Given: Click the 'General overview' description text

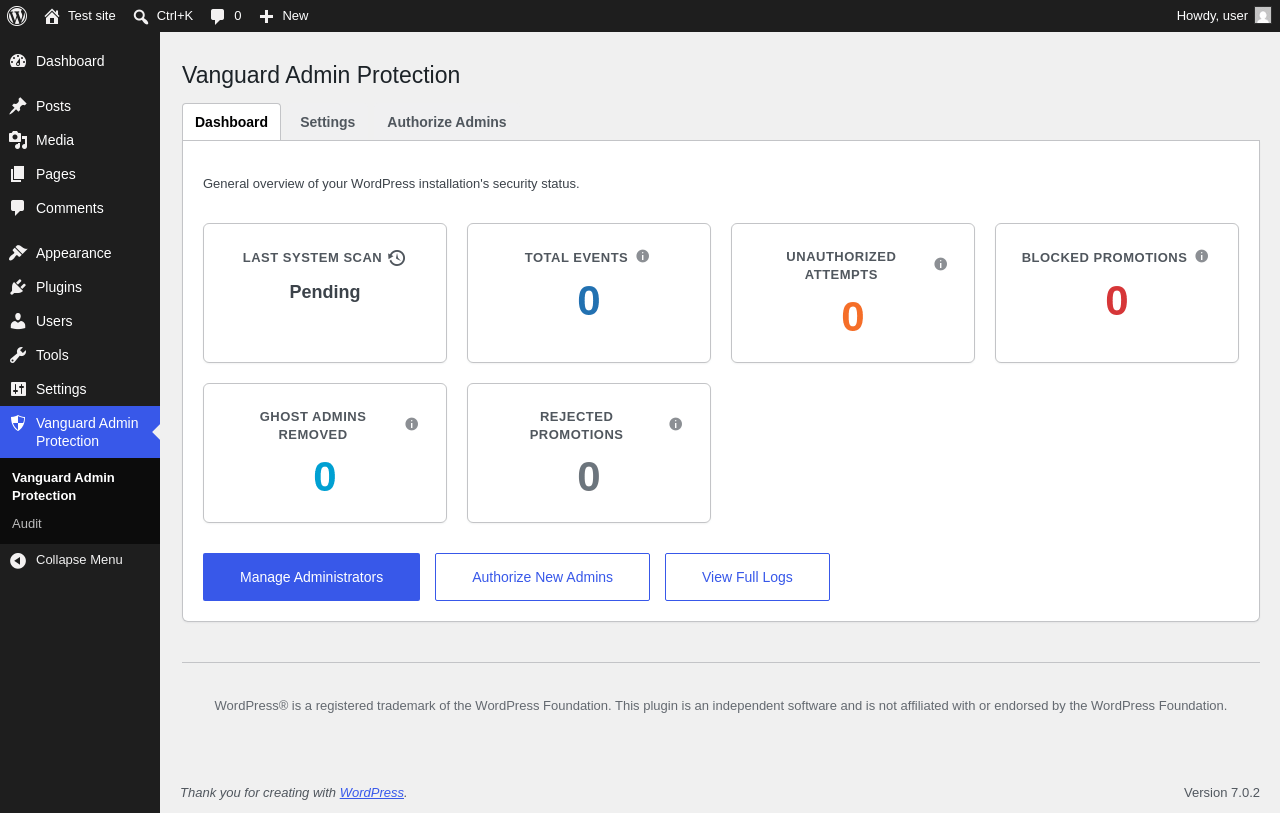Looking at the screenshot, I should pos(391,184).
